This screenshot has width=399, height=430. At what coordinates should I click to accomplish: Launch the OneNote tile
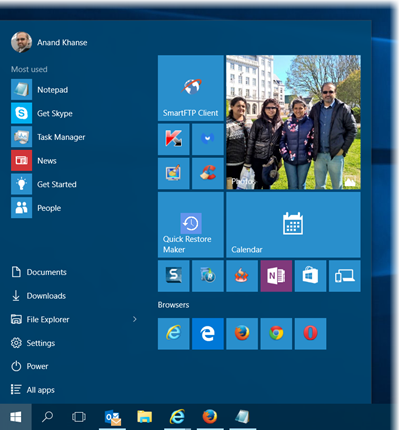(x=276, y=276)
